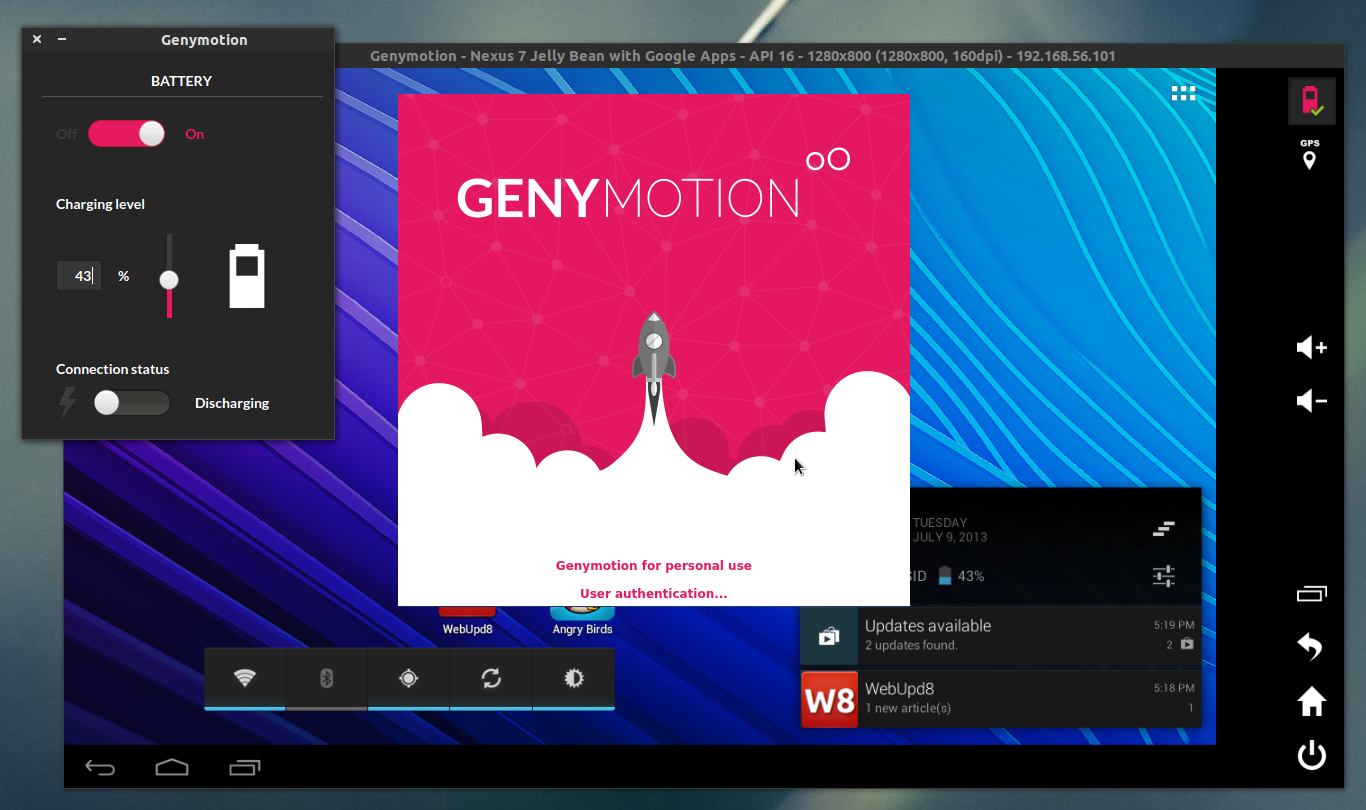
Task: Switch the battery On/Off toggle
Action: (127, 134)
